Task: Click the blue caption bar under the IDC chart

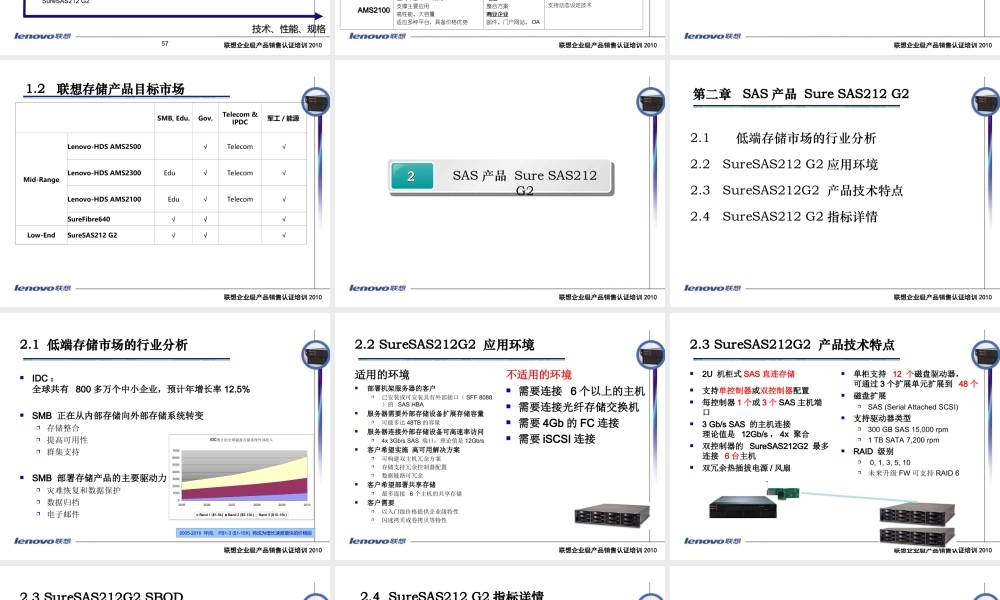Action: coord(245,532)
